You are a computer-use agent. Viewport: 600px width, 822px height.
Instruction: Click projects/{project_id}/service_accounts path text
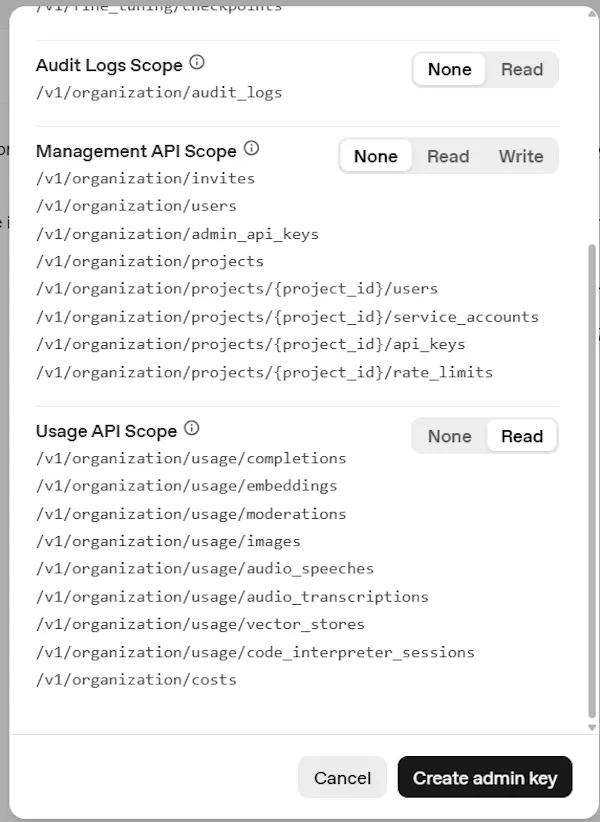click(287, 317)
